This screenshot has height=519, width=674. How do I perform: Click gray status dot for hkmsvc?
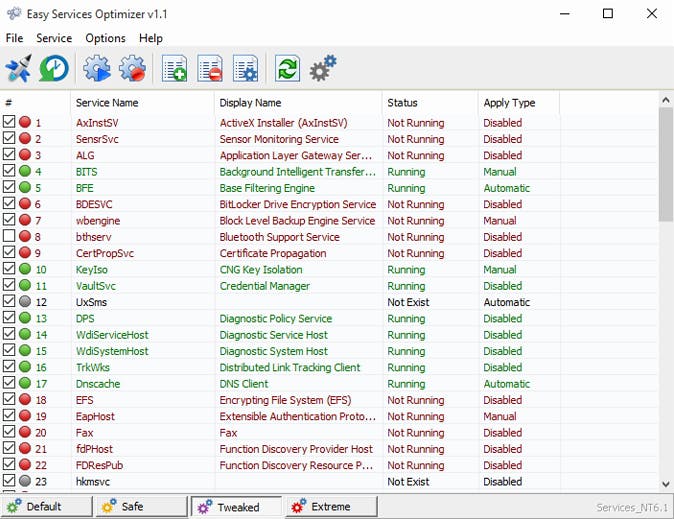[x=25, y=481]
